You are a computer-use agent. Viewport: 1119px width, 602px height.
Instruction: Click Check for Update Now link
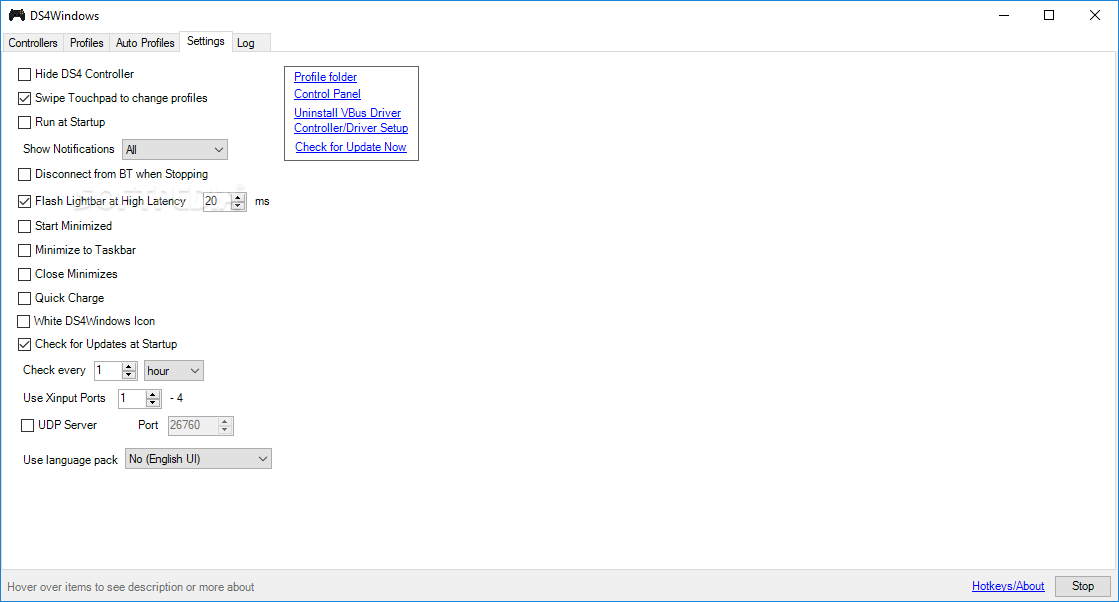click(351, 147)
